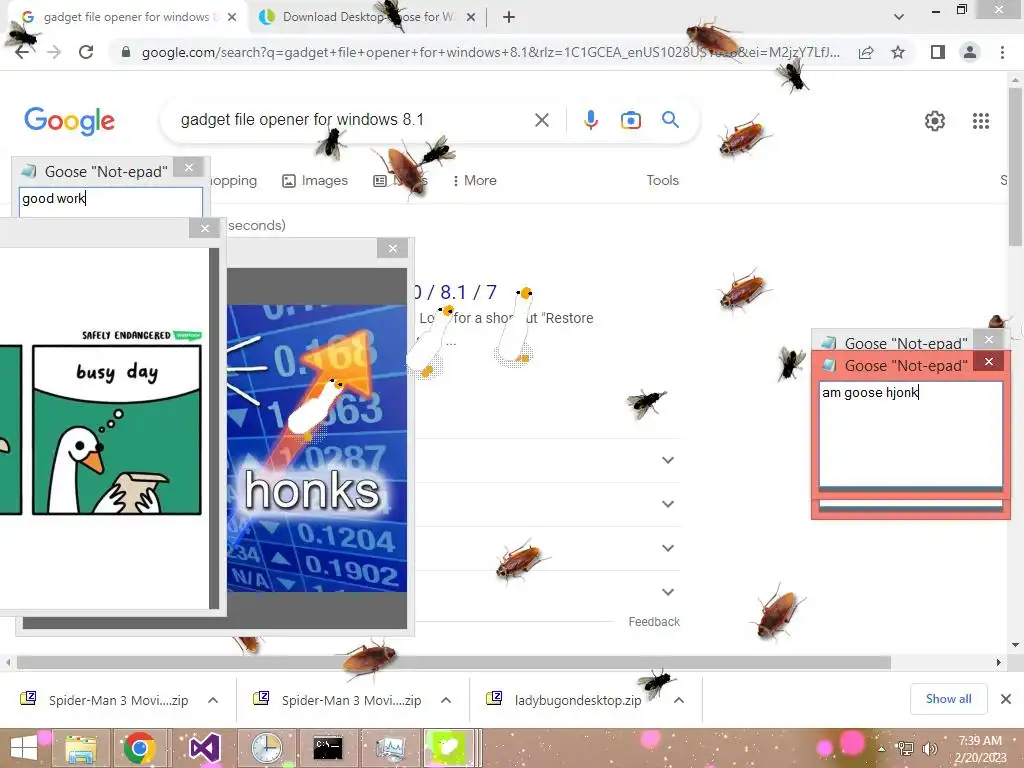Click inside 'good work' Not-epad text area
Viewport: 1024px width, 768px height.
pyautogui.click(x=111, y=202)
